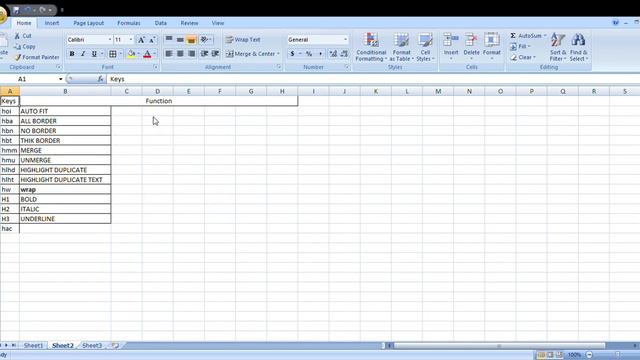640x360 pixels.
Task: Switch to the View tab
Action: [x=218, y=23]
